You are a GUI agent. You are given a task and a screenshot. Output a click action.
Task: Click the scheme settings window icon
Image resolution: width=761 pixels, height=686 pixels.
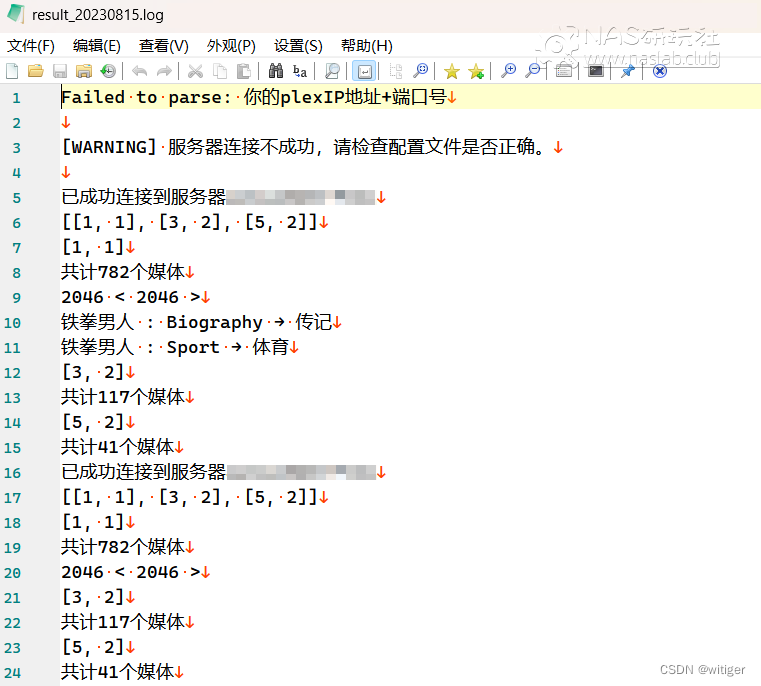(x=564, y=71)
